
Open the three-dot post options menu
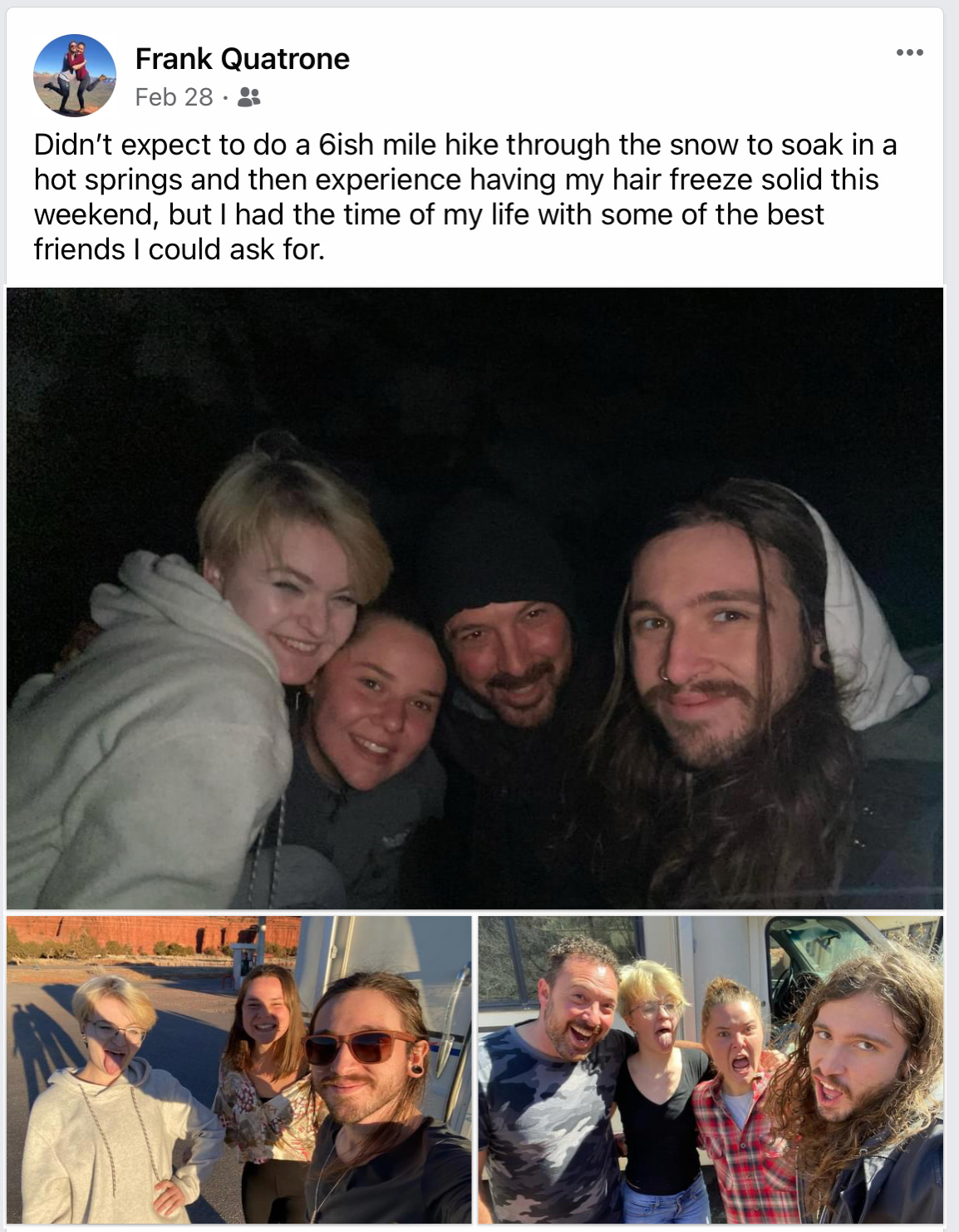(909, 52)
